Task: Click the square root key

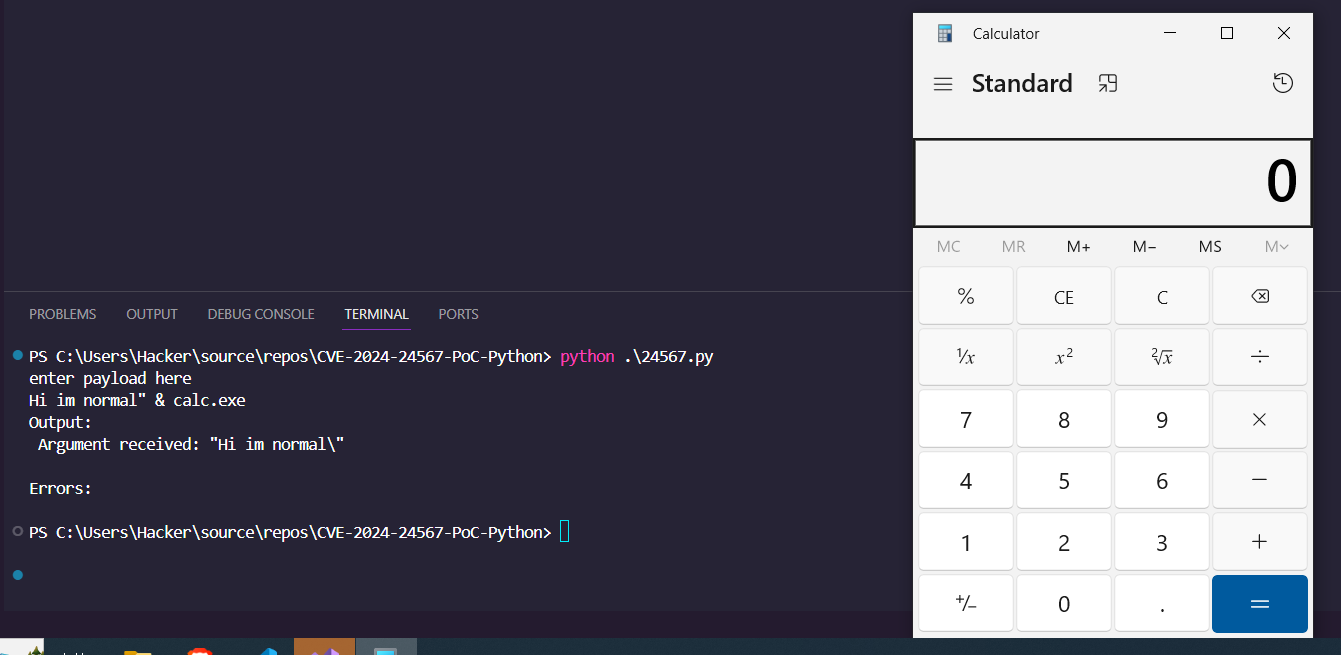Action: (1162, 358)
